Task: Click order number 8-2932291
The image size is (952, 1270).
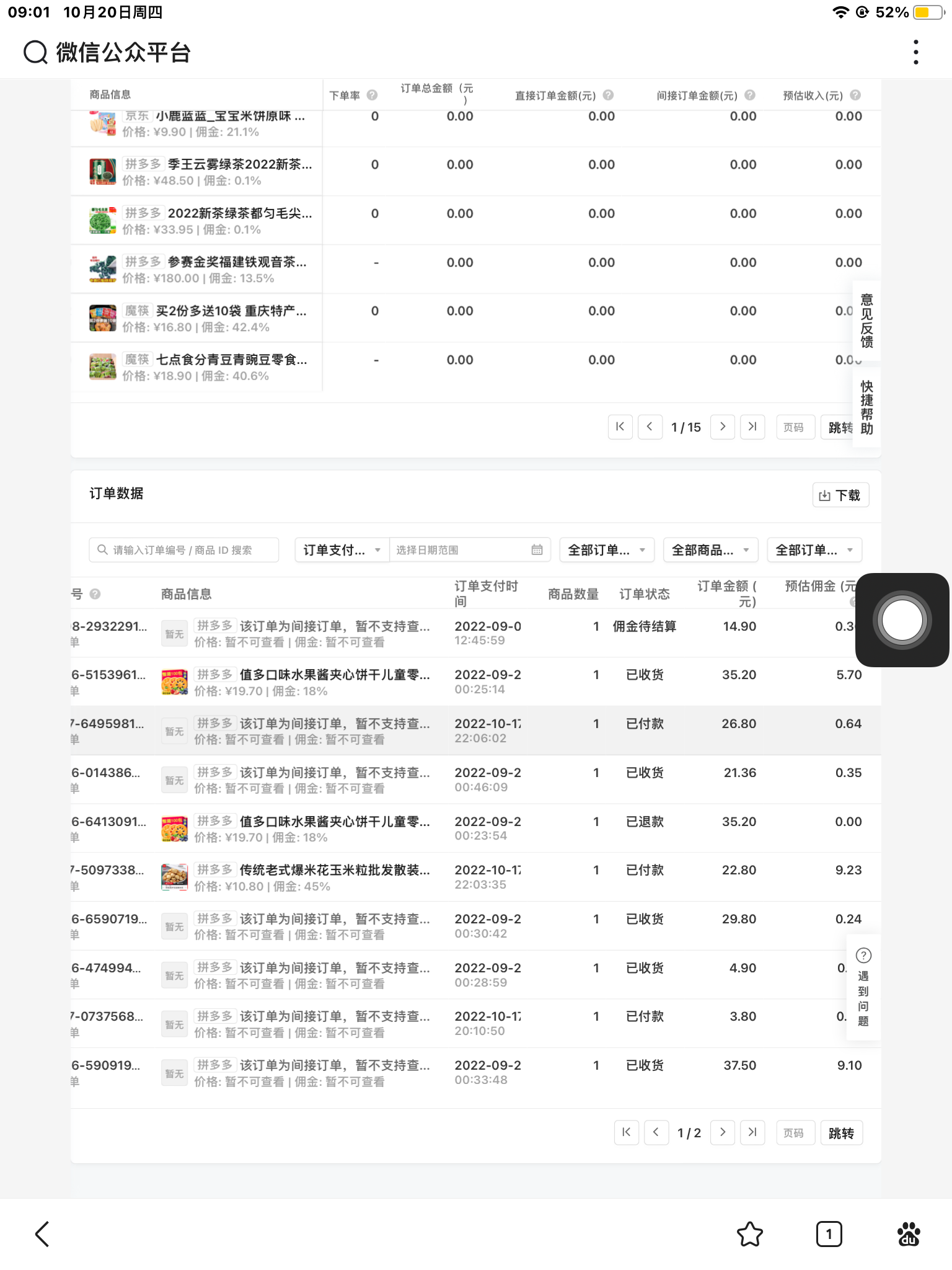Action: point(109,626)
